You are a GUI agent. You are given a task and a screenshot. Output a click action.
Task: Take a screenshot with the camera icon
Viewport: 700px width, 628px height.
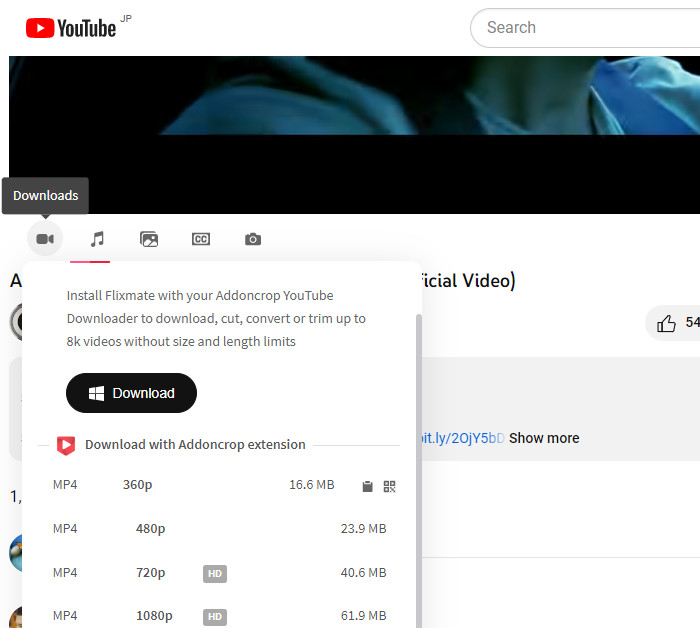(x=253, y=239)
